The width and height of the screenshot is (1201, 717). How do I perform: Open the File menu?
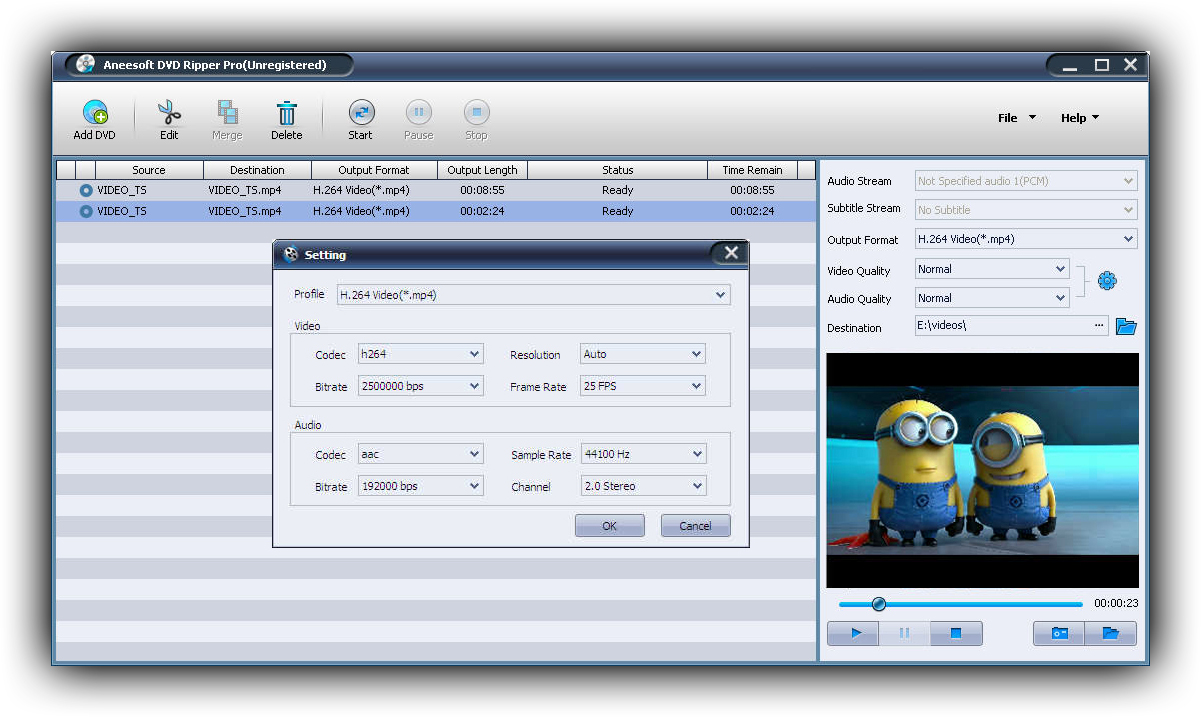tap(1016, 118)
